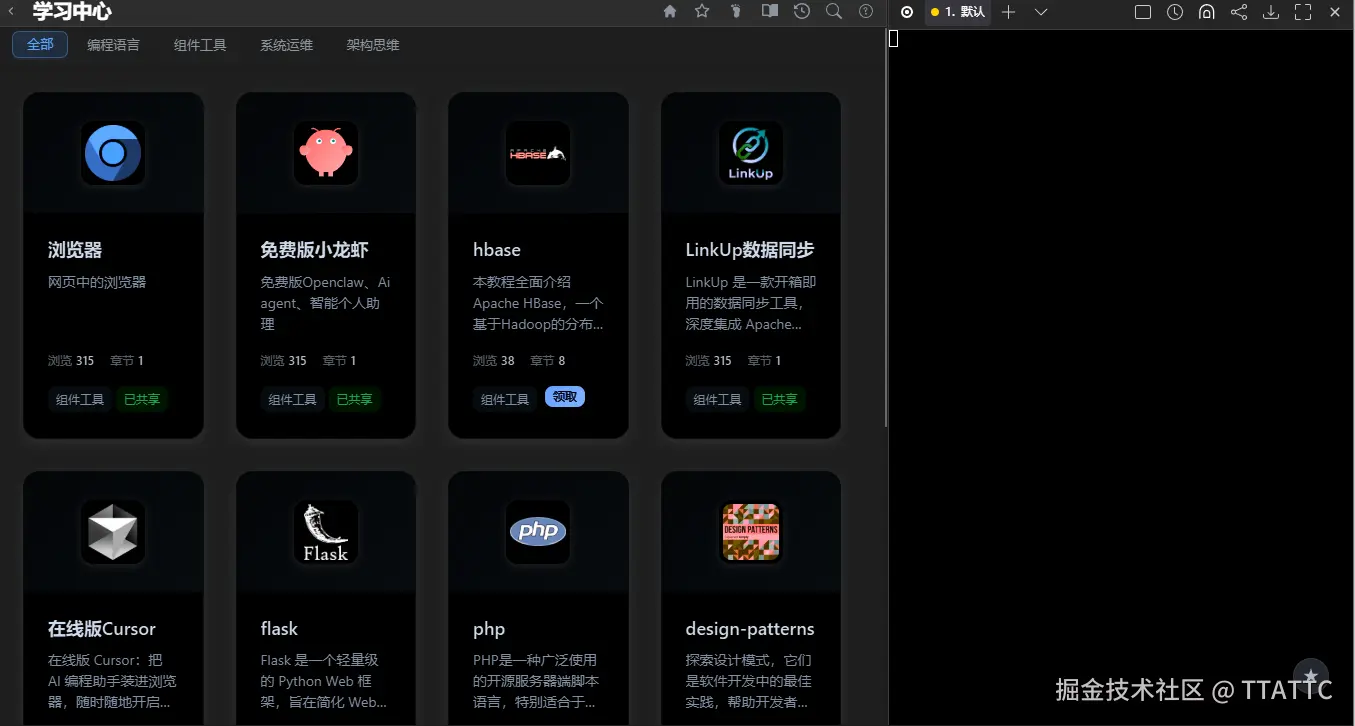Open the hbase course title
The height and width of the screenshot is (726, 1355).
[x=497, y=250]
